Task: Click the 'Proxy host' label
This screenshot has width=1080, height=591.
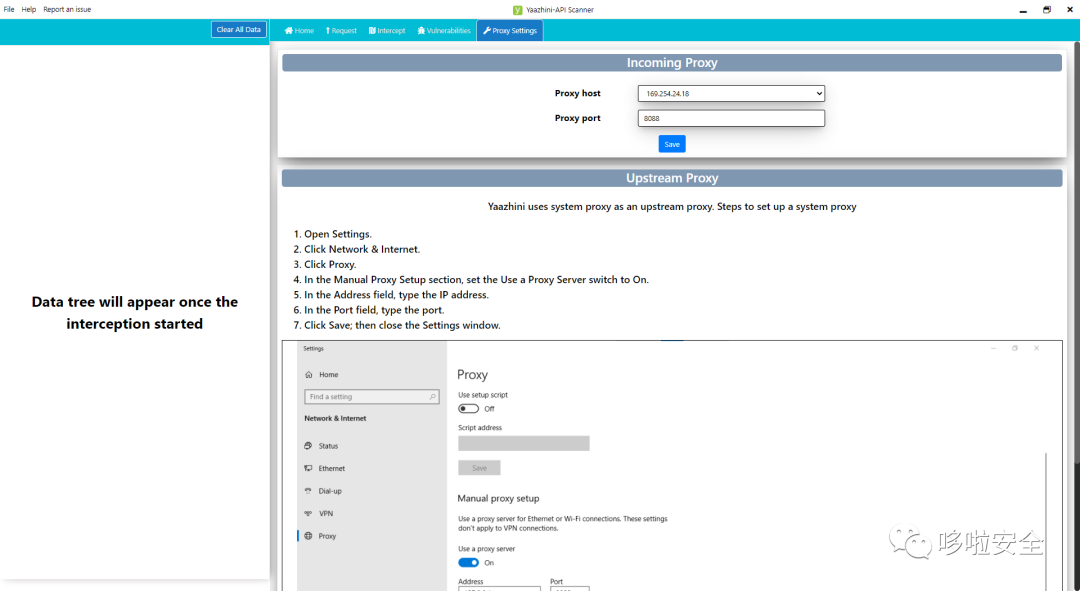Action: tap(577, 93)
